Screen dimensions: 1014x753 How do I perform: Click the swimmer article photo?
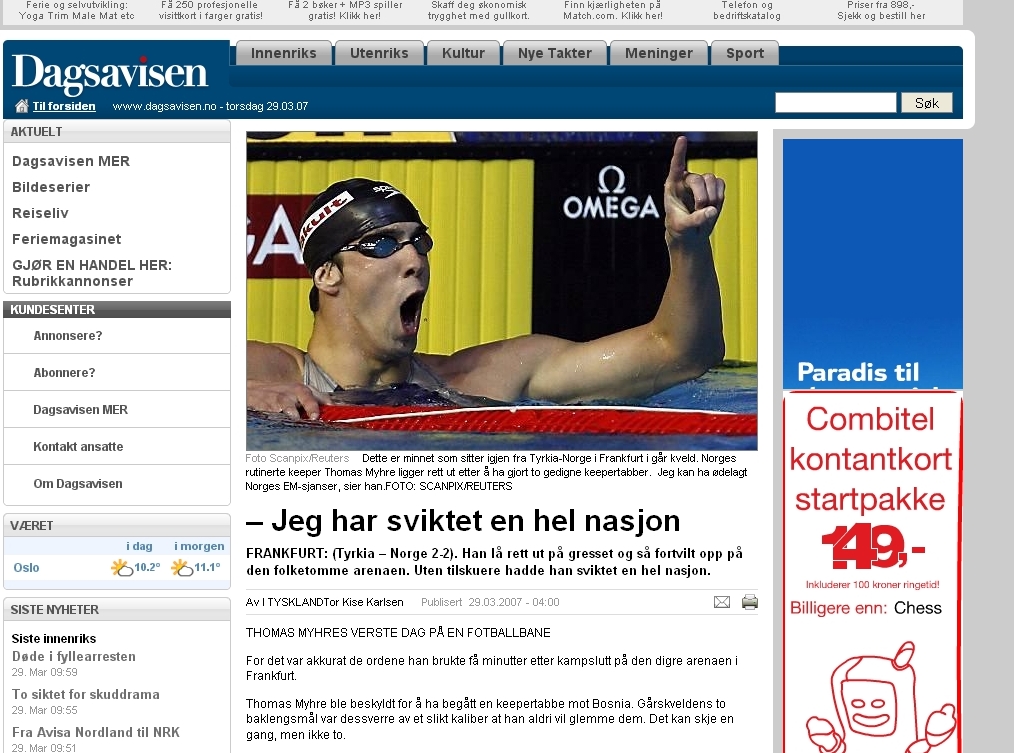point(502,291)
